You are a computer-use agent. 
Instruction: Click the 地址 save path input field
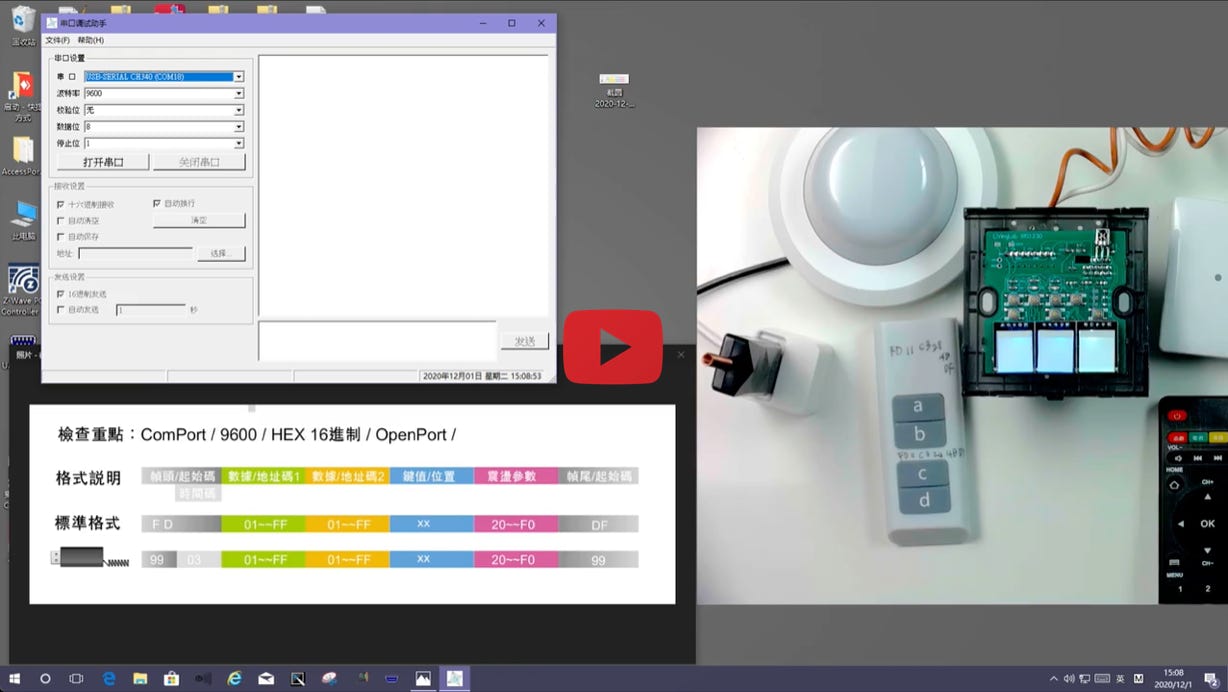coord(135,254)
